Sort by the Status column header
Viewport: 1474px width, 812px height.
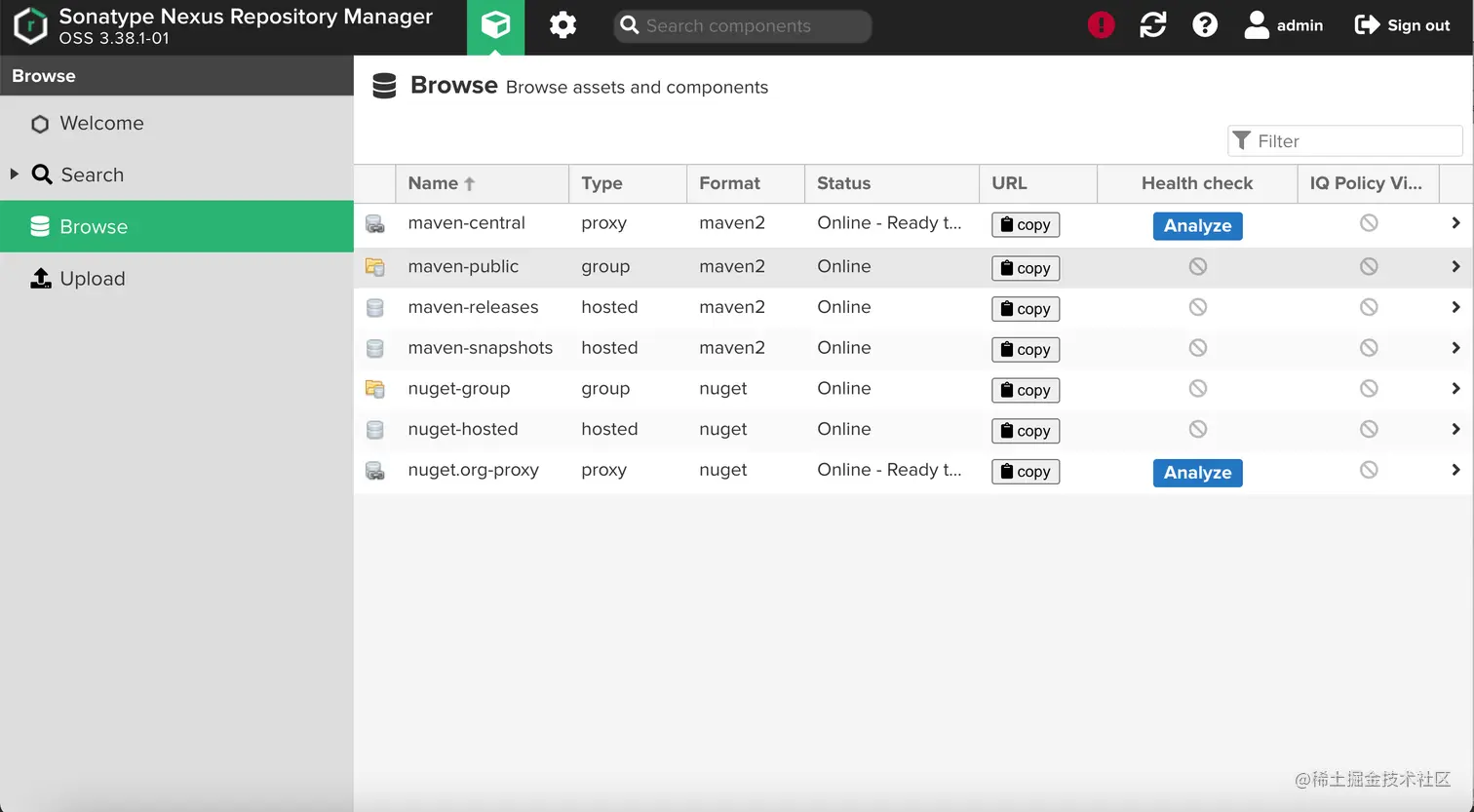[891, 183]
